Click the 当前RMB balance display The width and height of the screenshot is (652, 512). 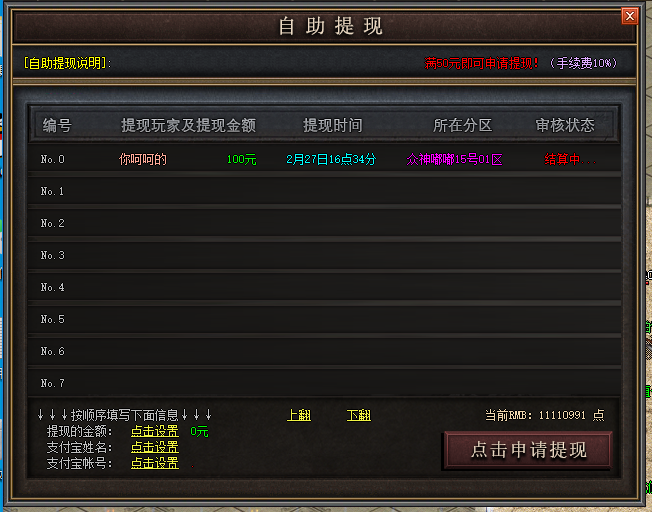(x=545, y=415)
